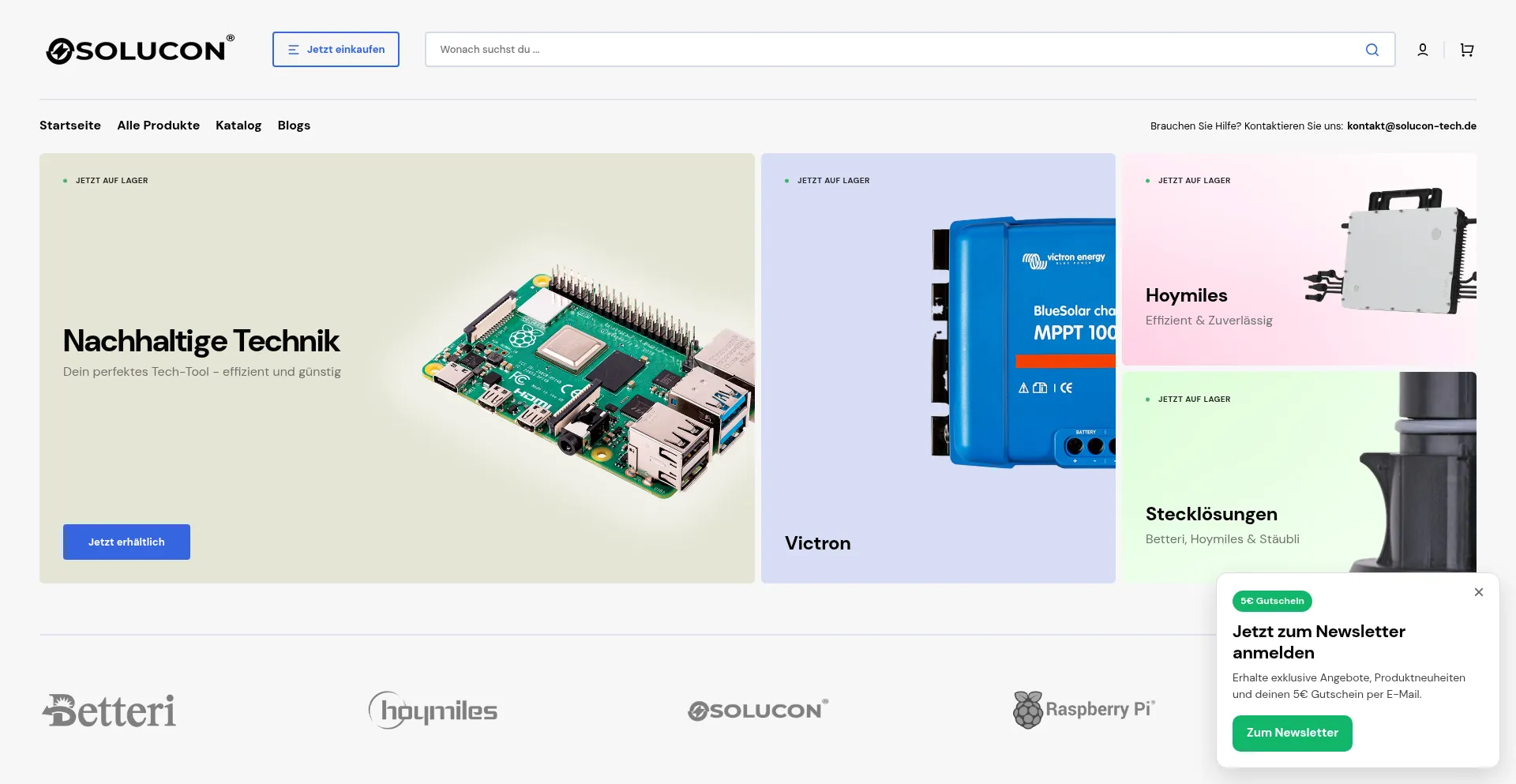Click the kontakt@solucon-tech.de email link
The height and width of the screenshot is (784, 1516).
click(1412, 126)
